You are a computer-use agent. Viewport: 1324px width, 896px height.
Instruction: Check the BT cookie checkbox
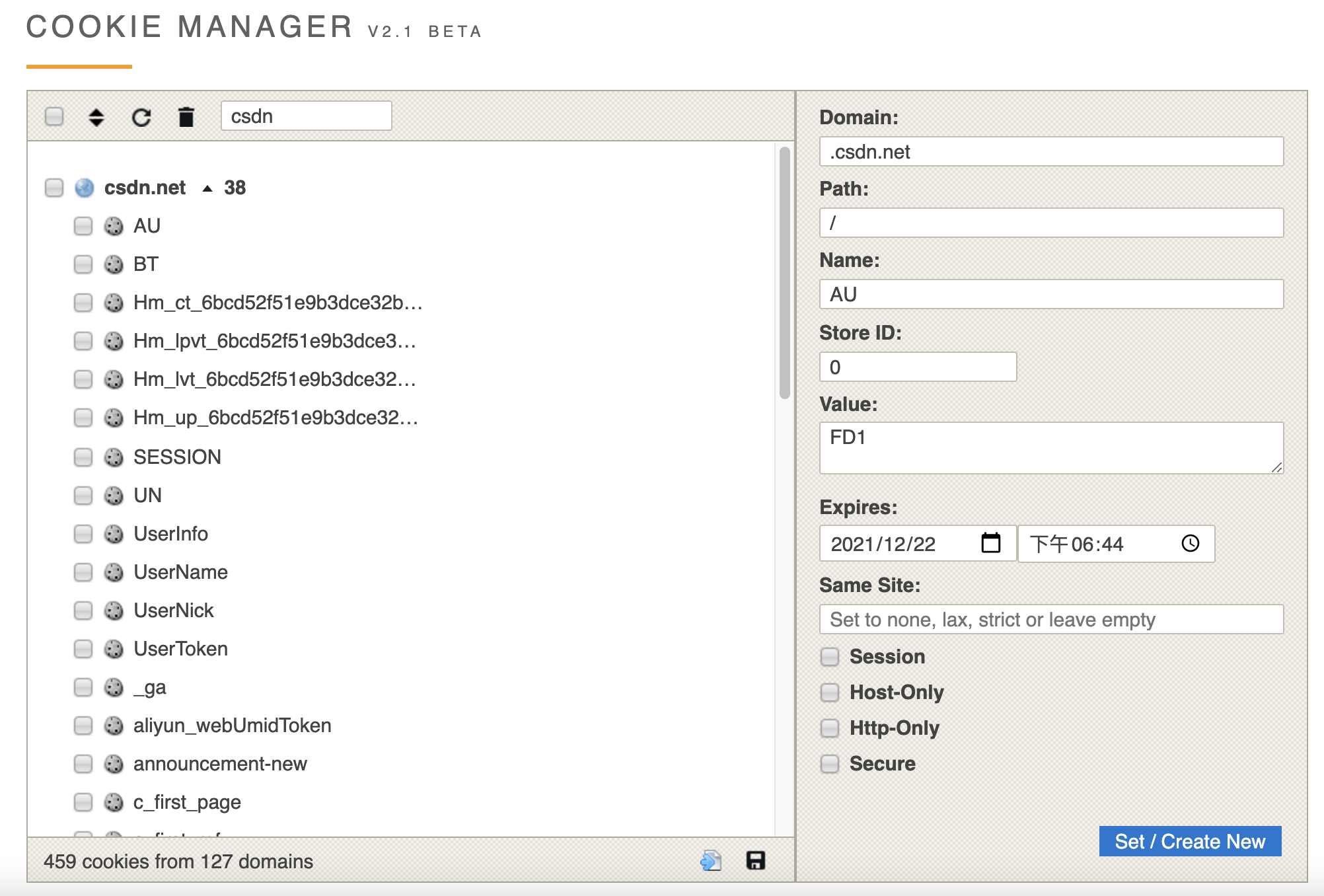(83, 264)
